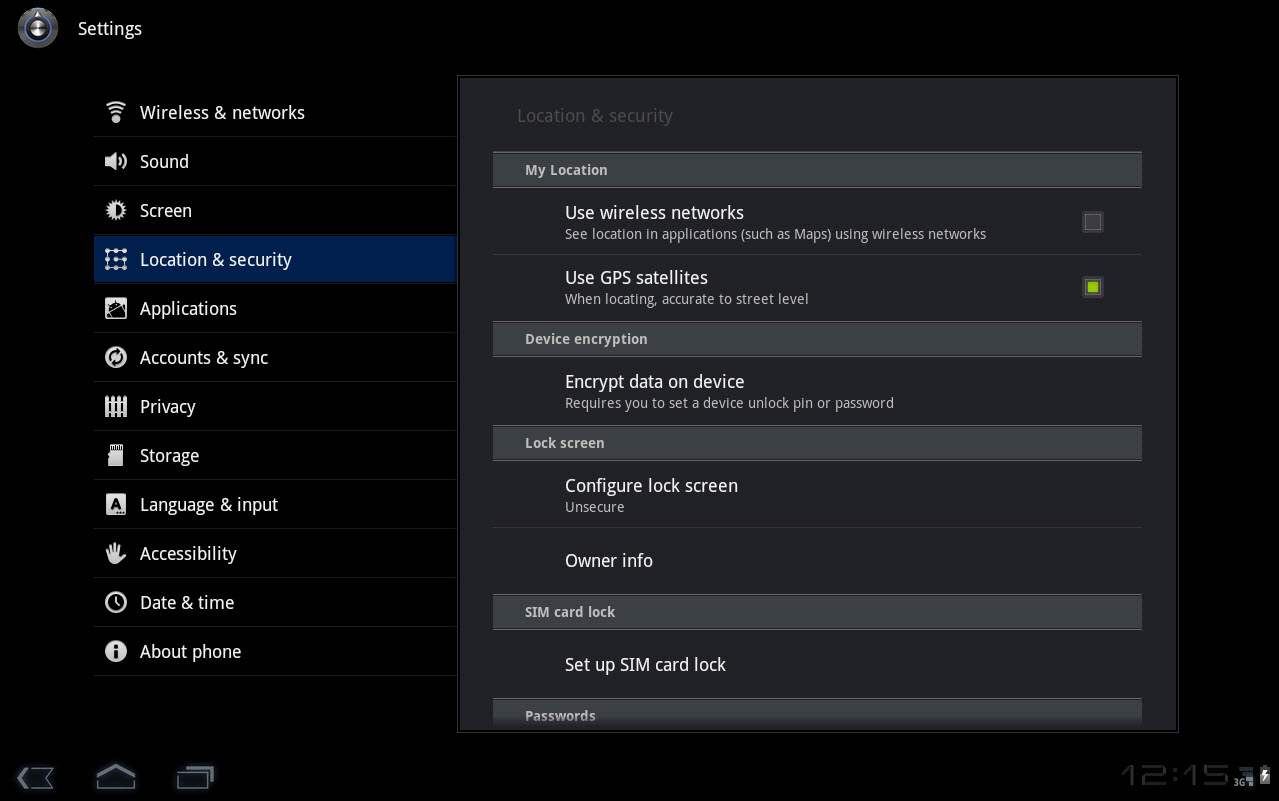Tap the Storage SD card icon

pos(116,455)
